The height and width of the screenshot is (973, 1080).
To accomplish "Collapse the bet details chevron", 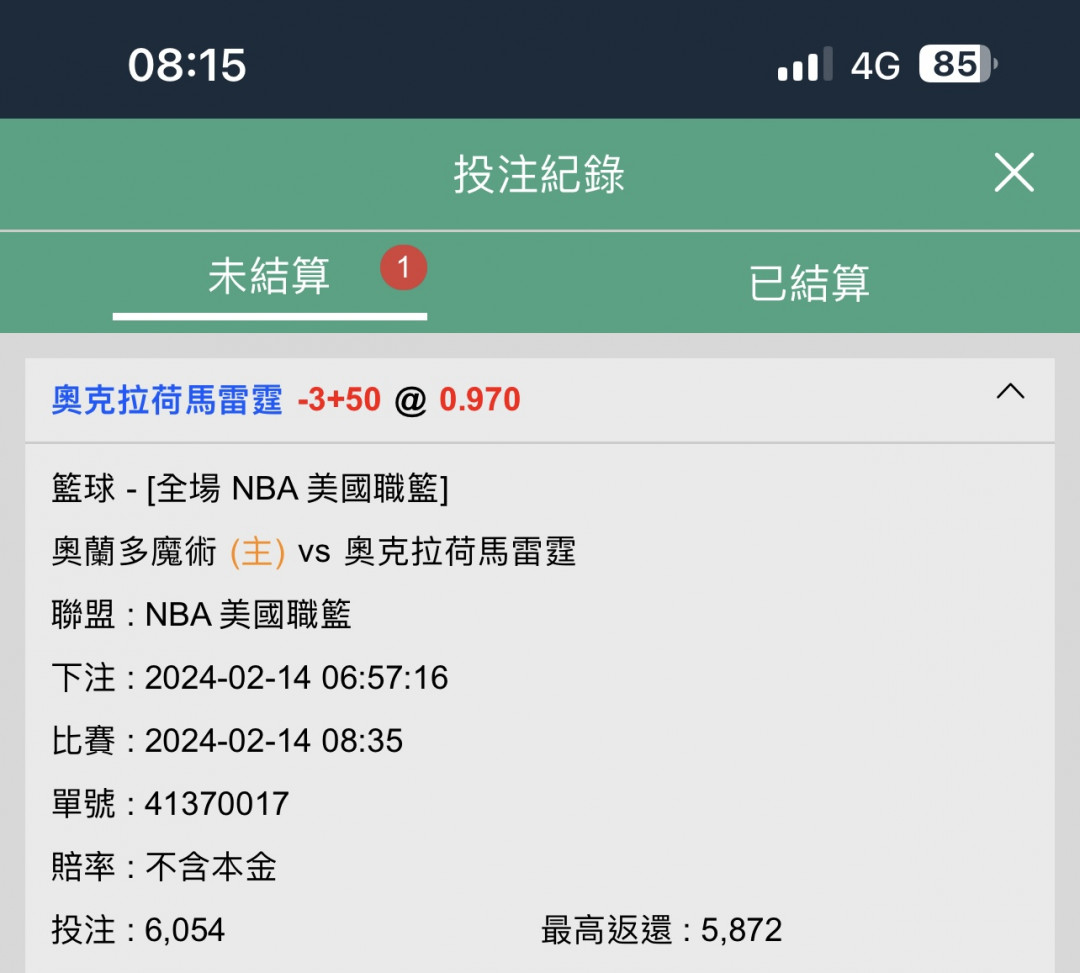I will tap(1010, 391).
